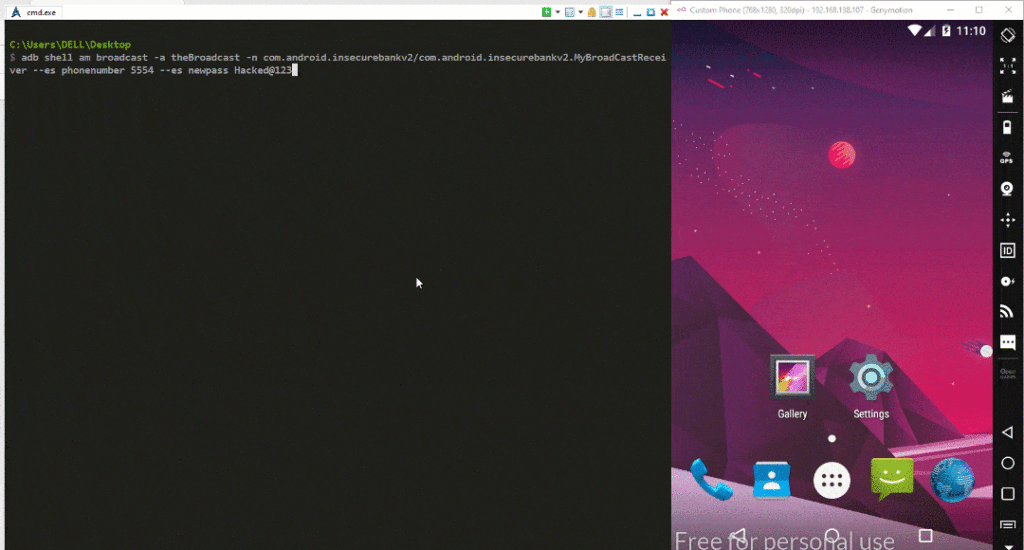Click the Genymotion sidebar home circle button
Screen dimensions: 1024x550
pyautogui.click(x=1008, y=463)
